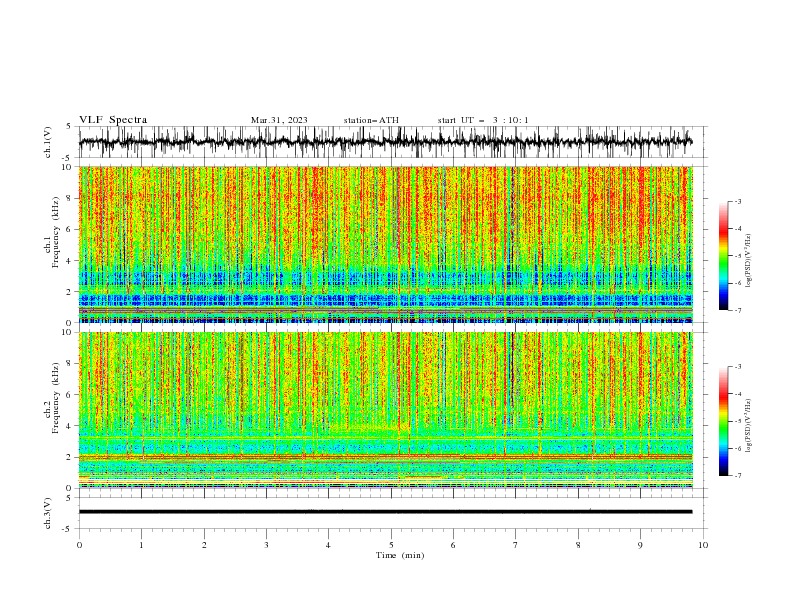This screenshot has height=612, width=792.
Task: Click the "10" kHz tick on ch.1 axis
Action: (x=67, y=167)
